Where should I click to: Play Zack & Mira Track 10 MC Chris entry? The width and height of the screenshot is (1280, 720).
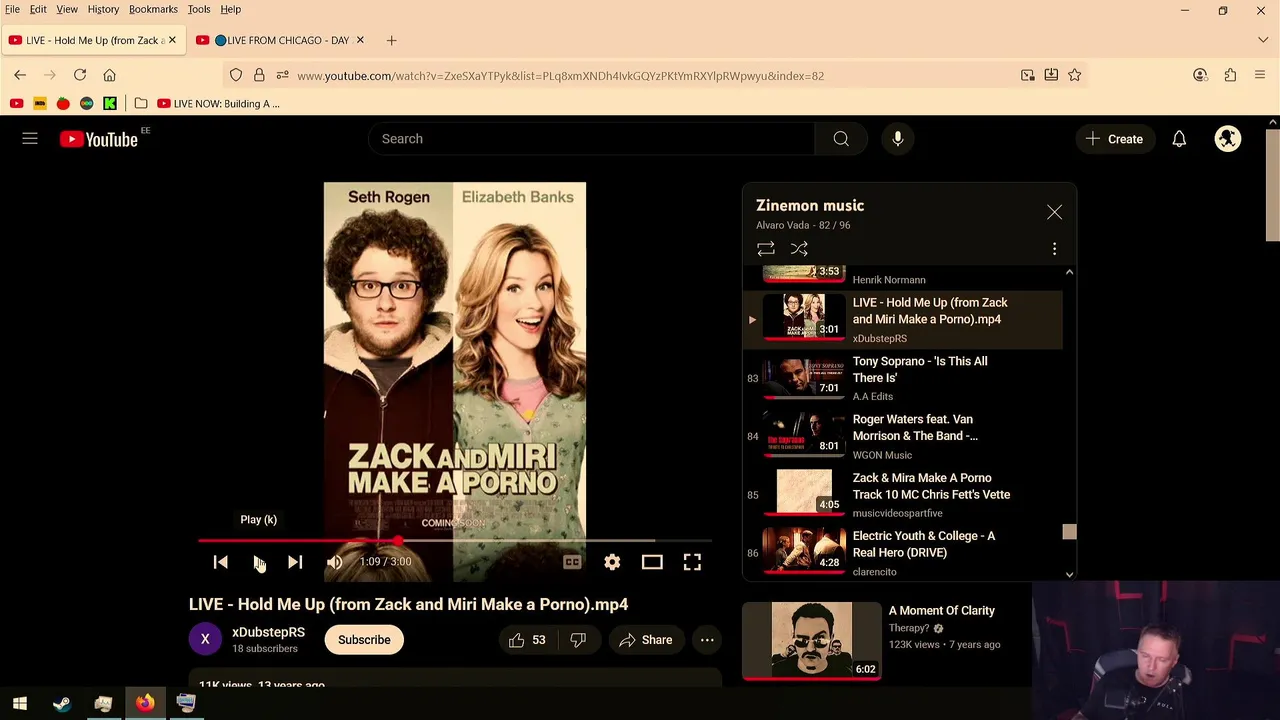point(903,495)
